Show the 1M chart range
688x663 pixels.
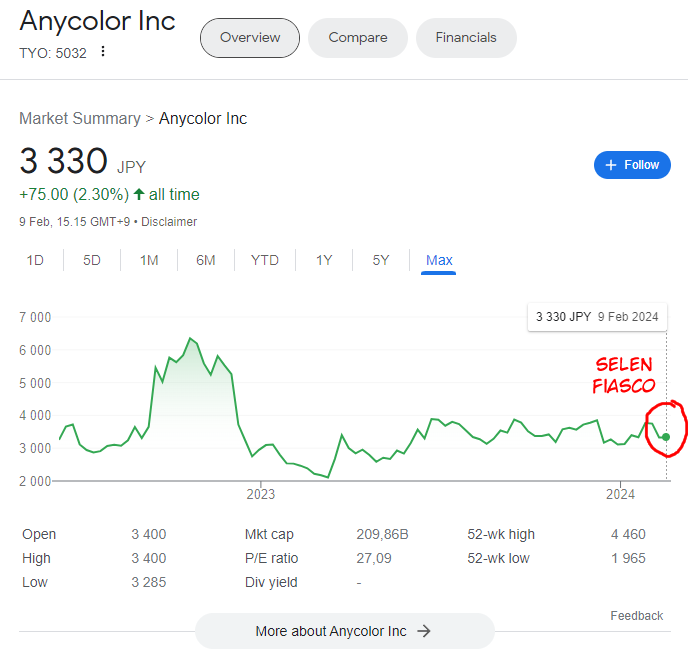(x=149, y=260)
